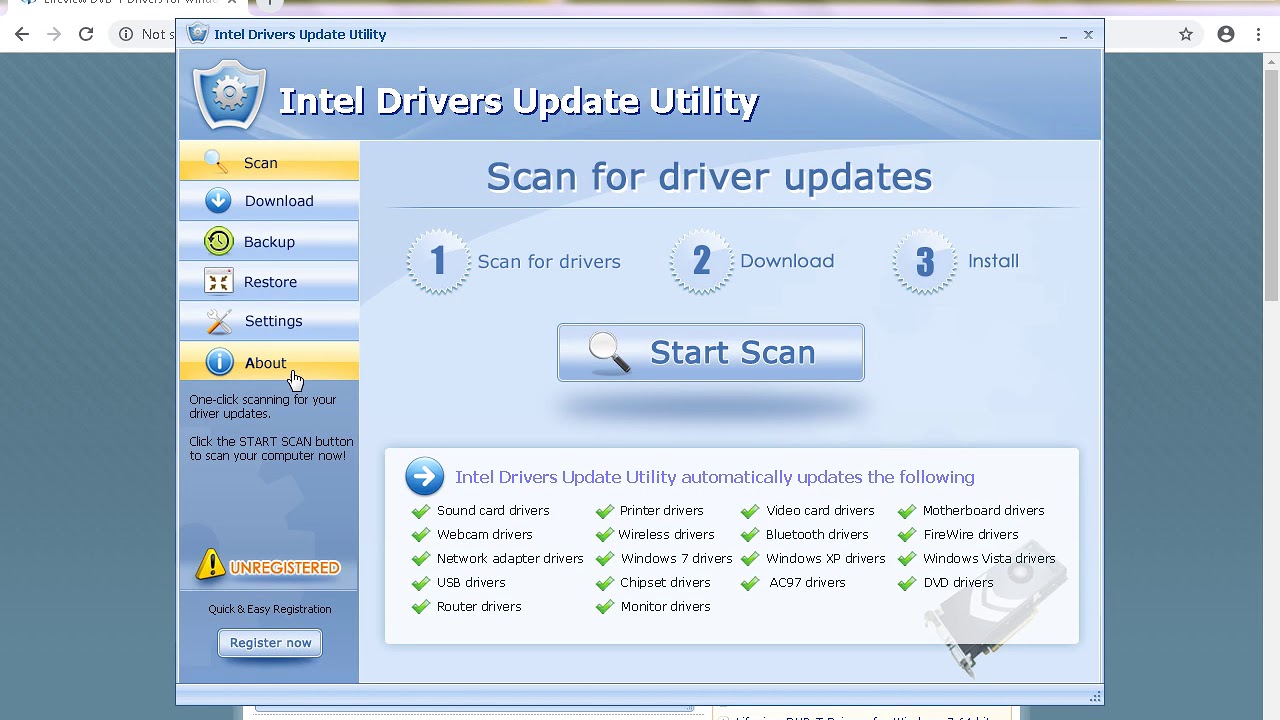Reload the browser page
The height and width of the screenshot is (720, 1280).
click(x=86, y=34)
